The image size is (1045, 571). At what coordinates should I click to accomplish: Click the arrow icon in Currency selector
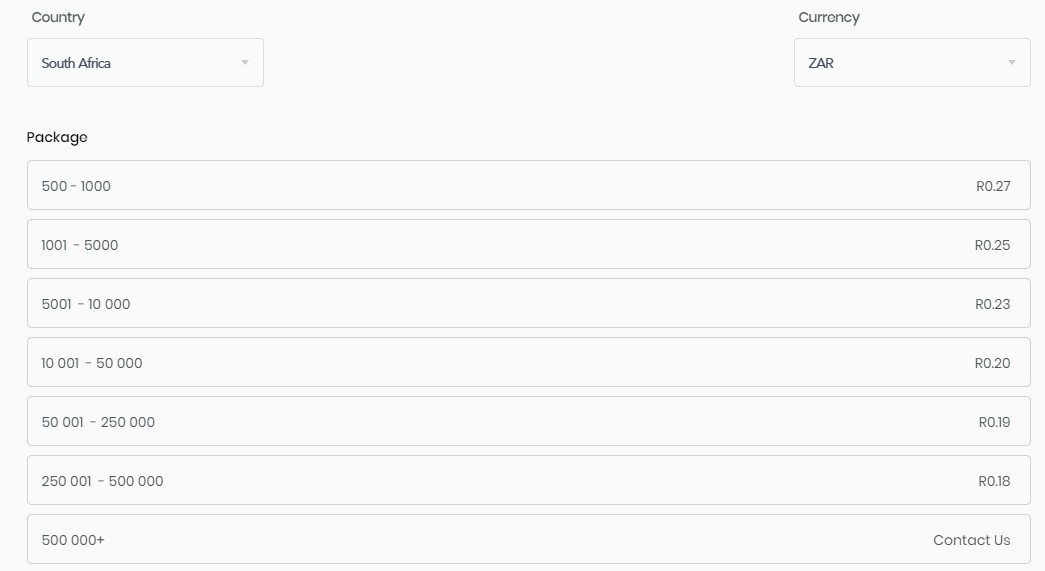click(1012, 63)
